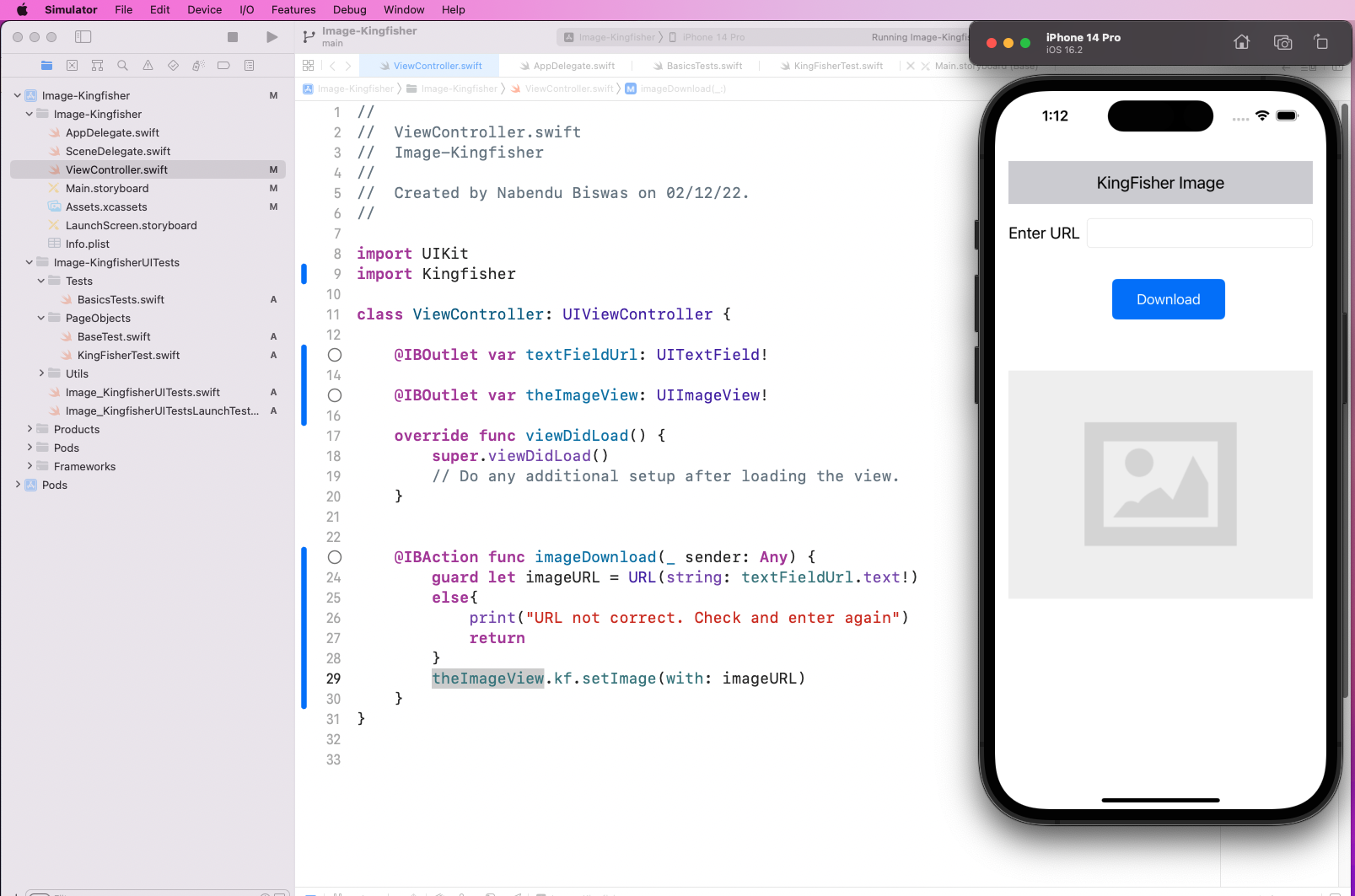This screenshot has height=896, width=1355.
Task: Open the Project navigator folder icon
Action: click(46, 65)
